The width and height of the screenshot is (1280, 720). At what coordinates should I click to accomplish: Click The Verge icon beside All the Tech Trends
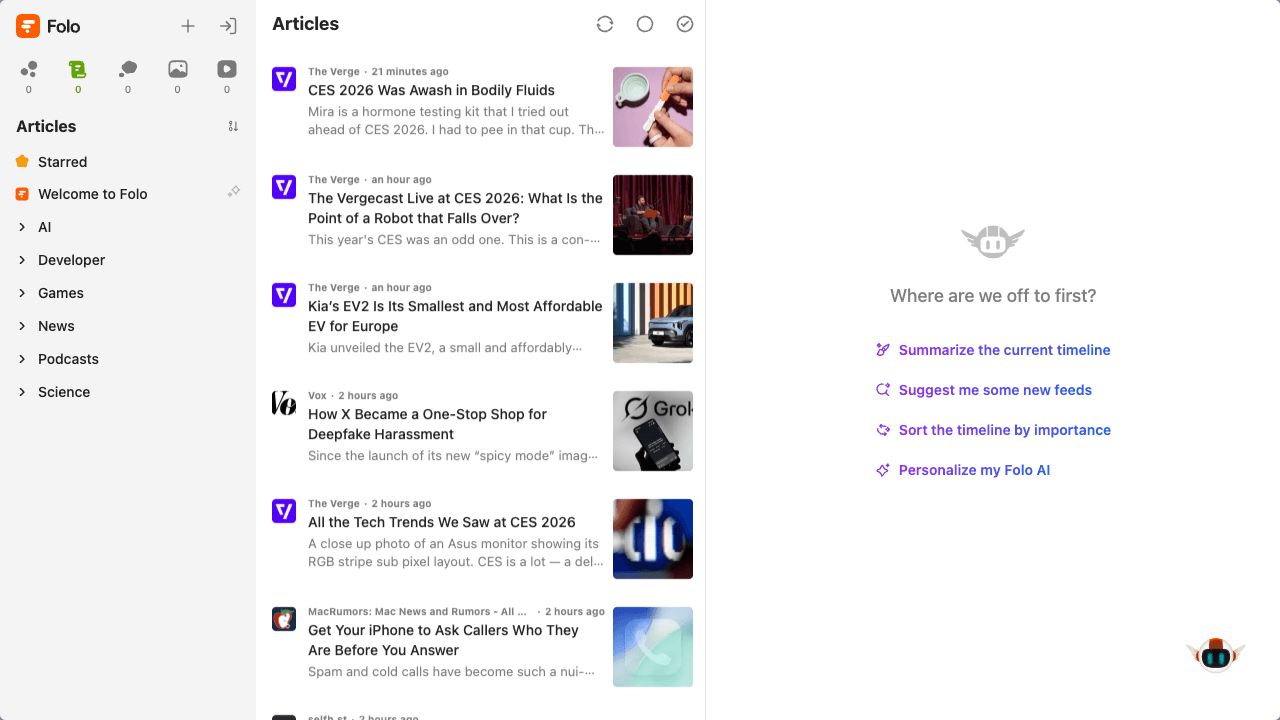point(284,511)
